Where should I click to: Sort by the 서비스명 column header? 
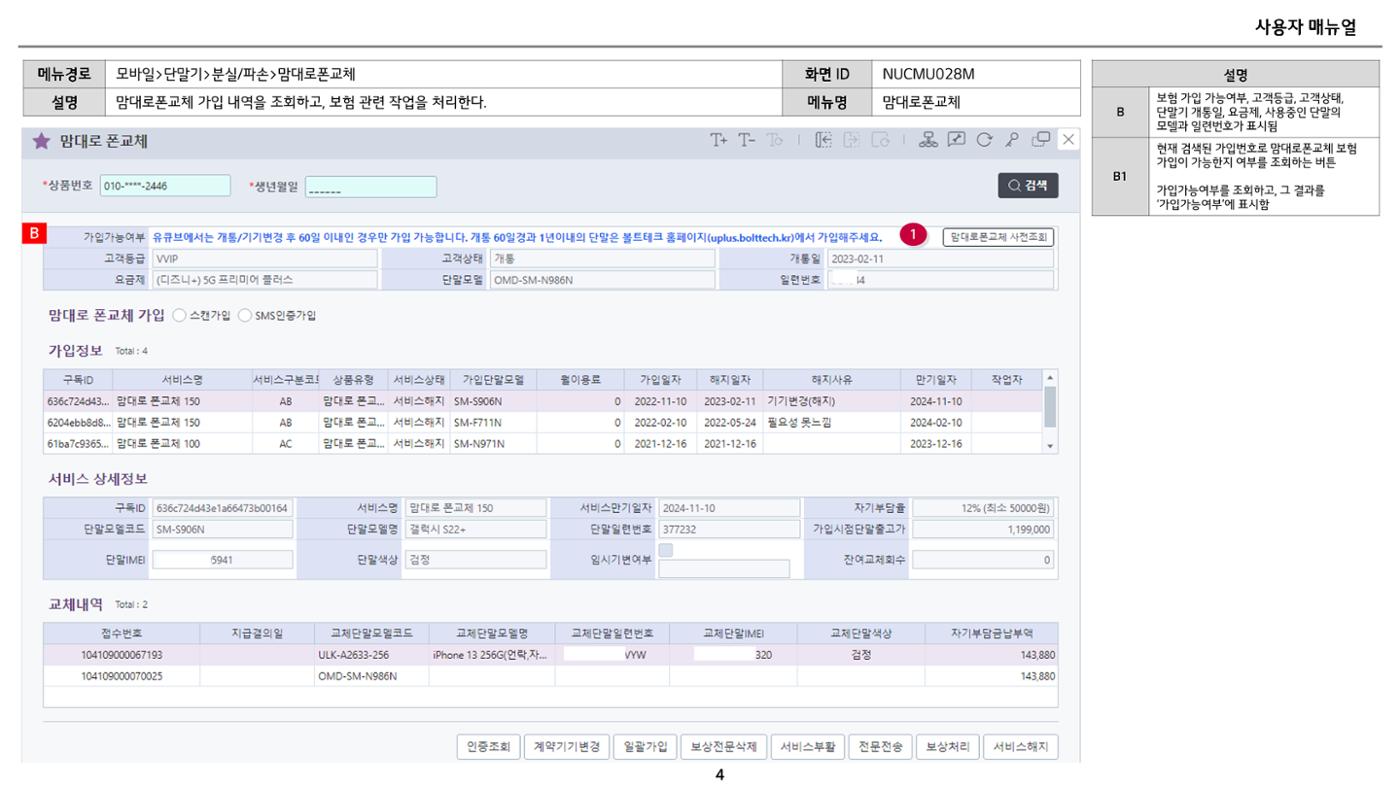point(182,380)
